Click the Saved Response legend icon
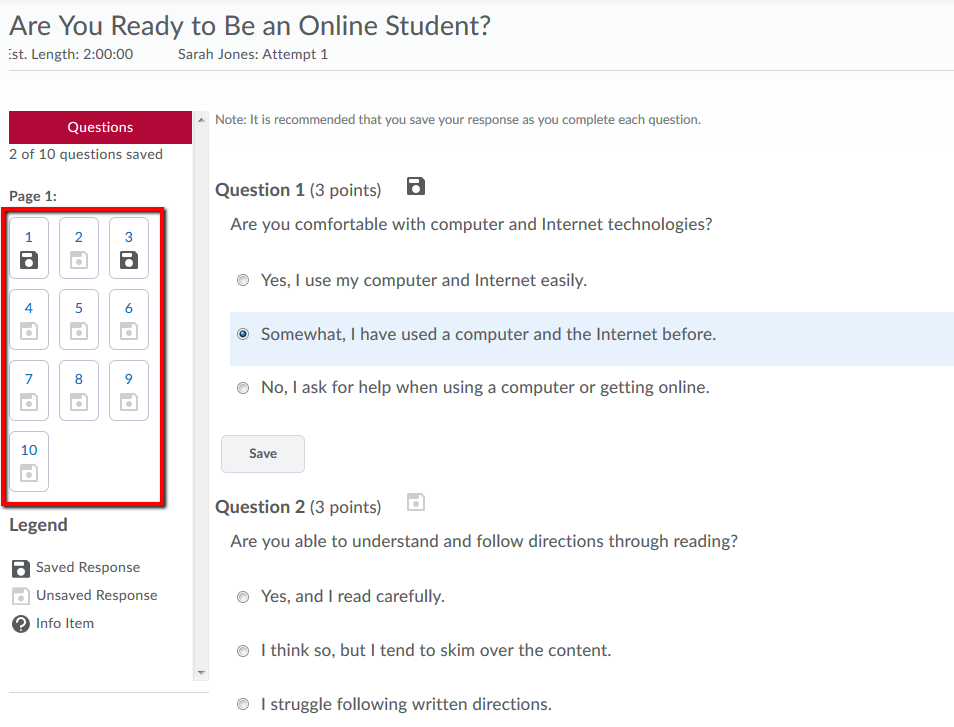This screenshot has width=954, height=727. 20,569
